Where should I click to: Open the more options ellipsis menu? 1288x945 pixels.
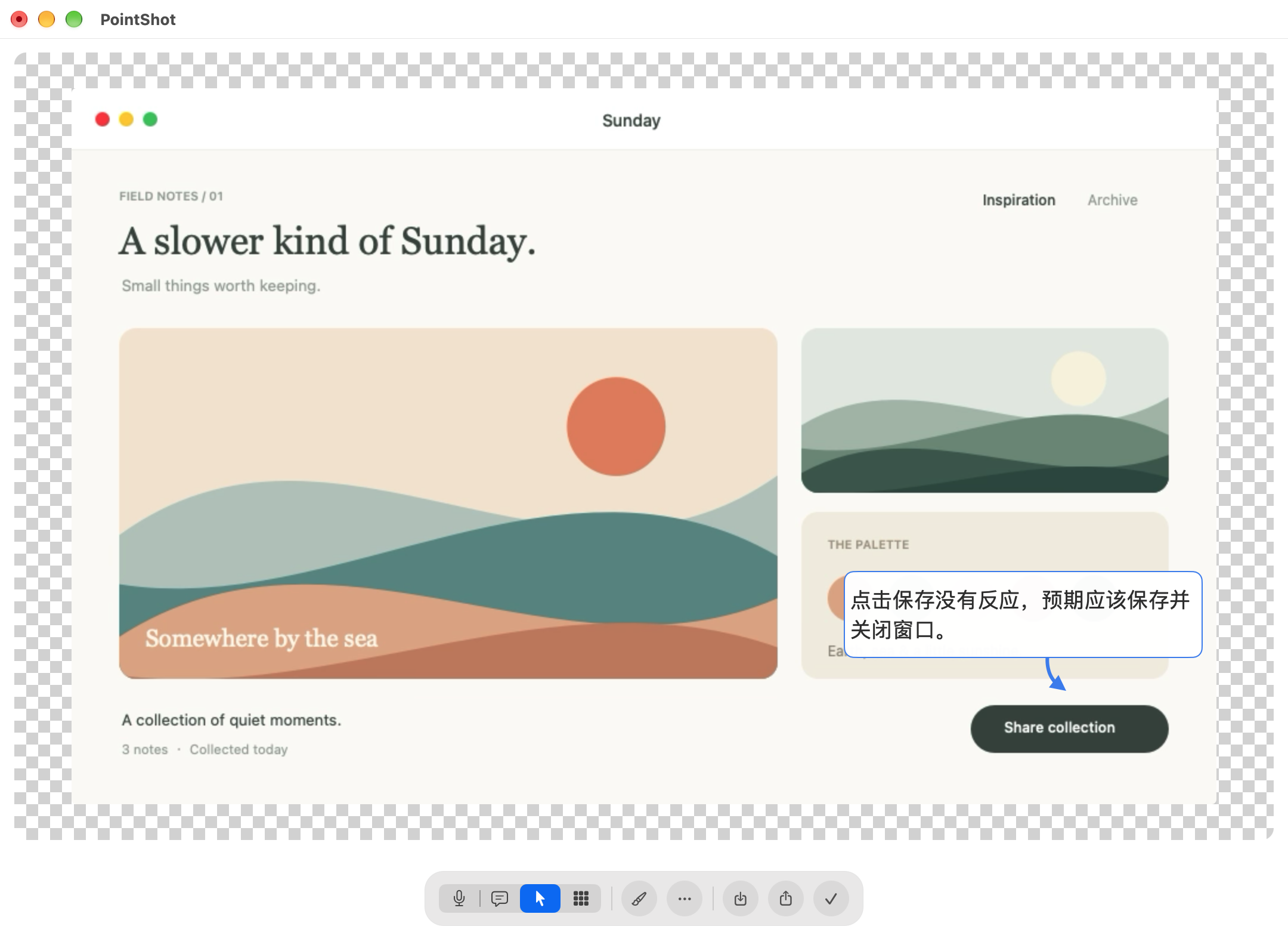685,898
